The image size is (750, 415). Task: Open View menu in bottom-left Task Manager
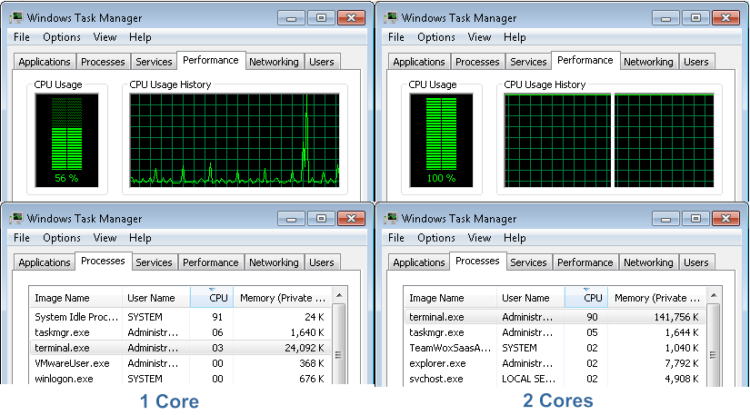105,238
